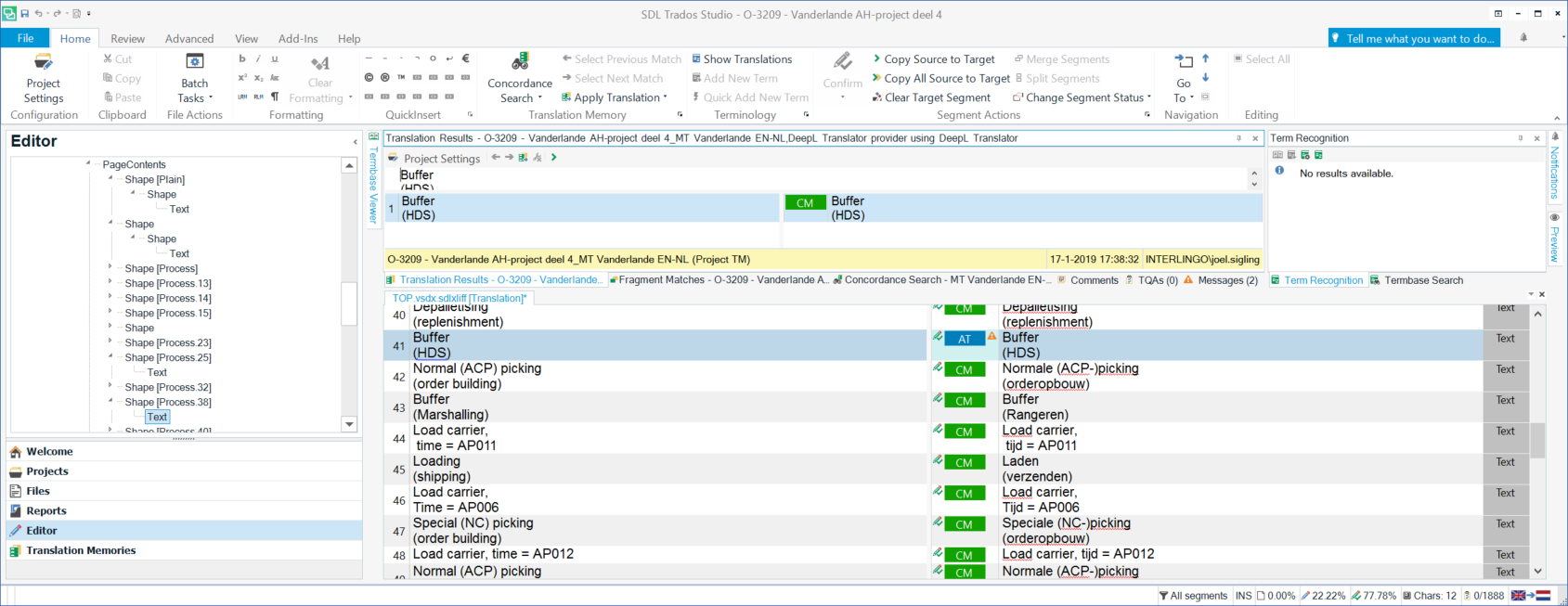
Task: Open Project Settings in Translation Results
Action: pyautogui.click(x=434, y=158)
